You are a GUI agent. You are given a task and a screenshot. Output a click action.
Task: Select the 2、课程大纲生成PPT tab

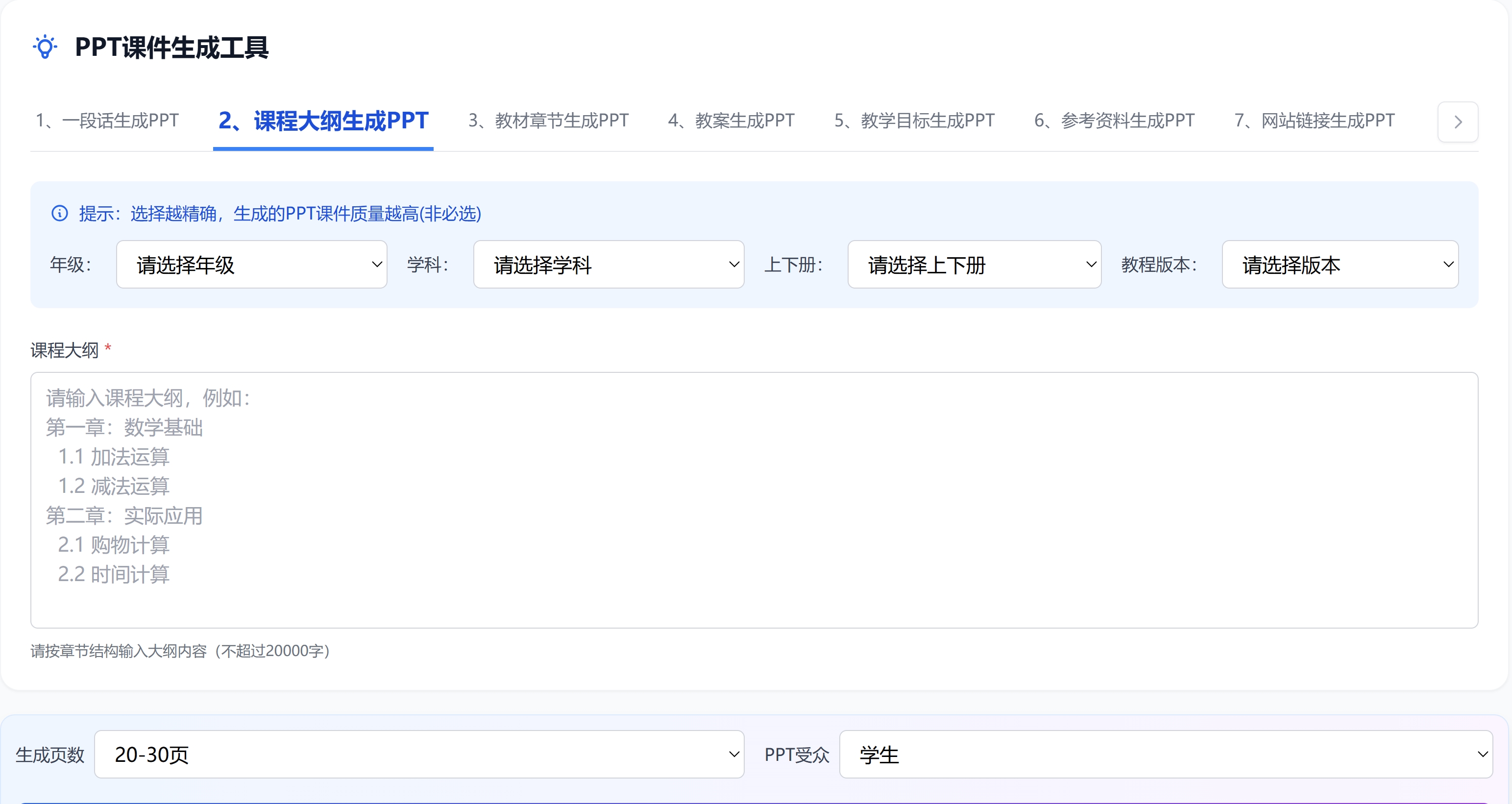coord(323,121)
